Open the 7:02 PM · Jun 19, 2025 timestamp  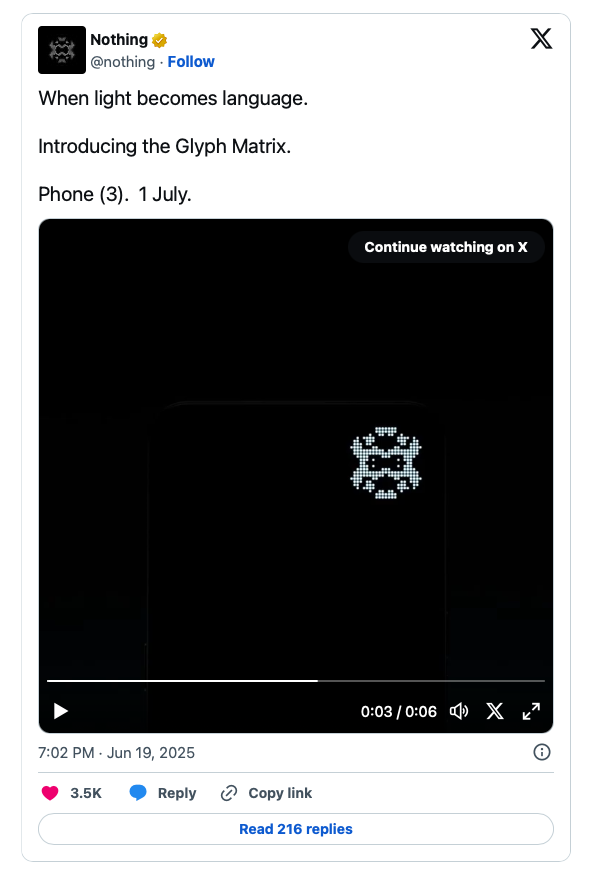pos(117,753)
